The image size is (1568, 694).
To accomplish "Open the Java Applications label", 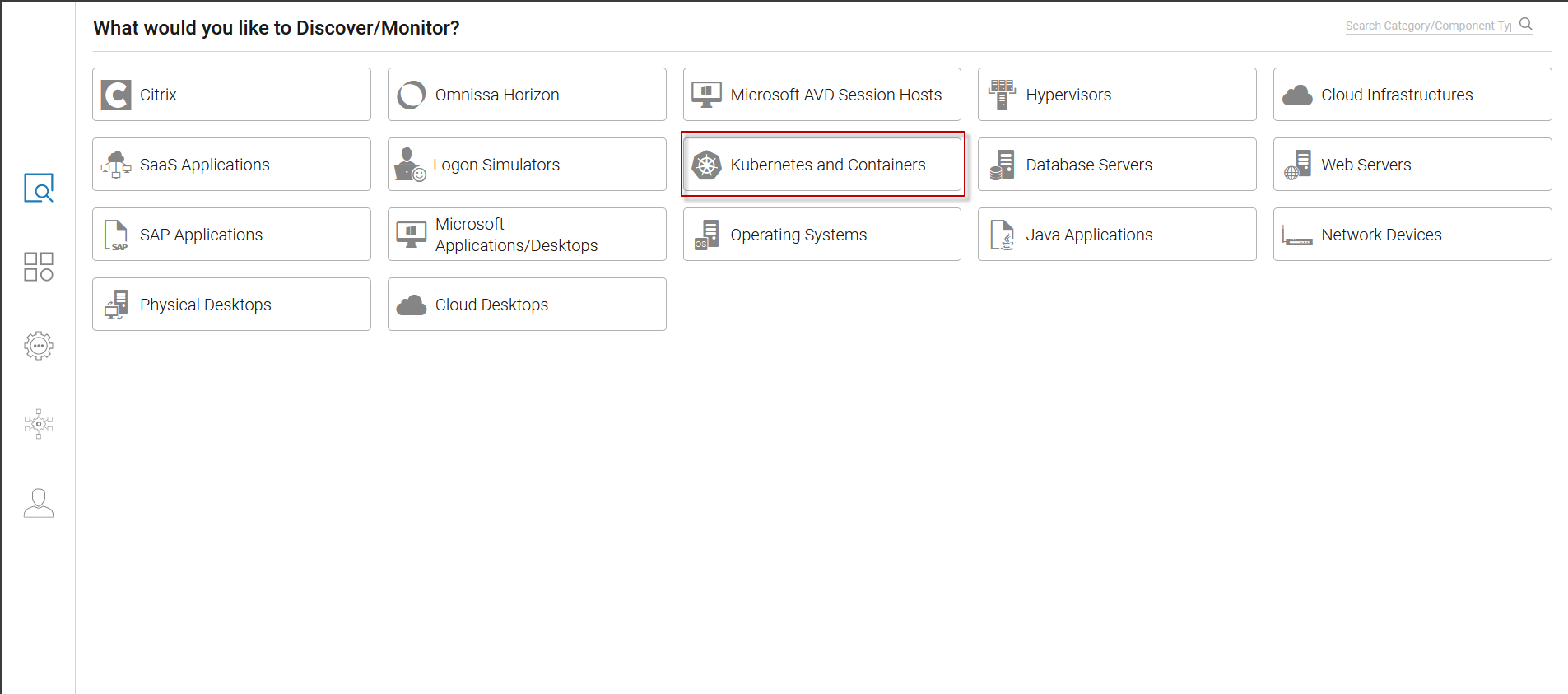I will [x=1089, y=235].
